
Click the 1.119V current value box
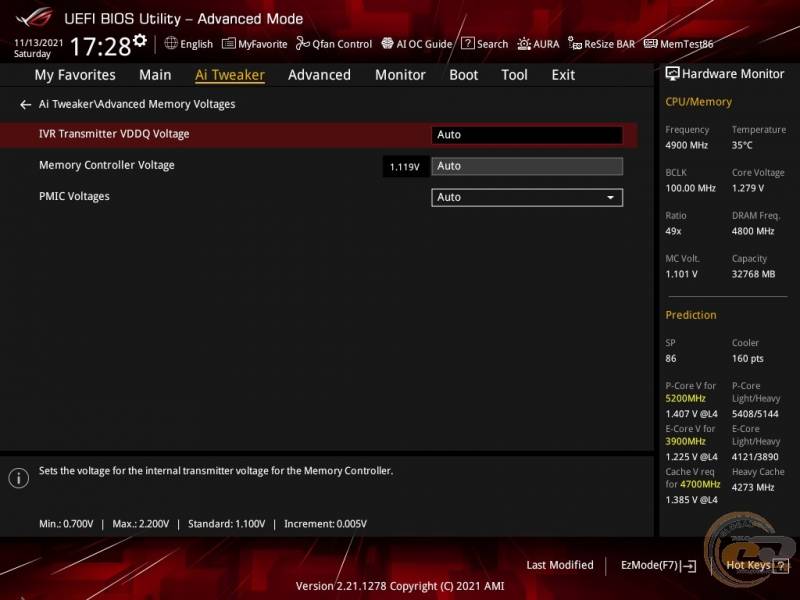pos(405,167)
